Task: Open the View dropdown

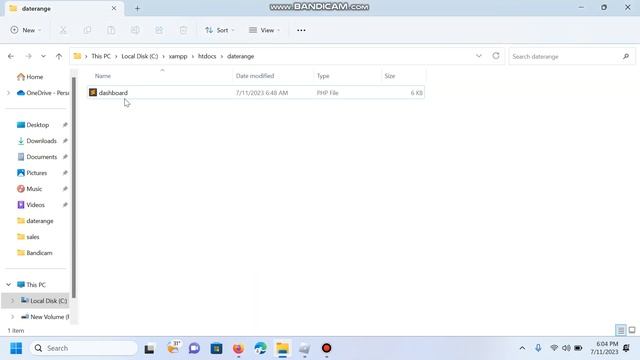Action: (x=264, y=30)
